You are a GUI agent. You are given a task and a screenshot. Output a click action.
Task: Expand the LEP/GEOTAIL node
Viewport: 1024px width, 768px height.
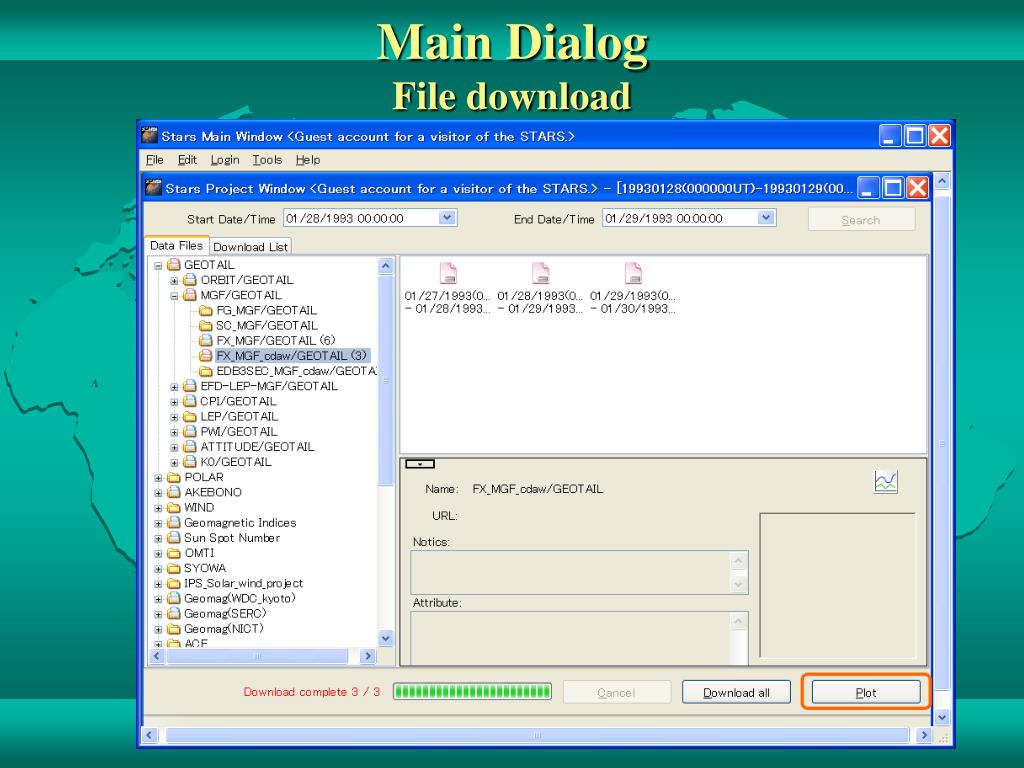click(x=174, y=417)
